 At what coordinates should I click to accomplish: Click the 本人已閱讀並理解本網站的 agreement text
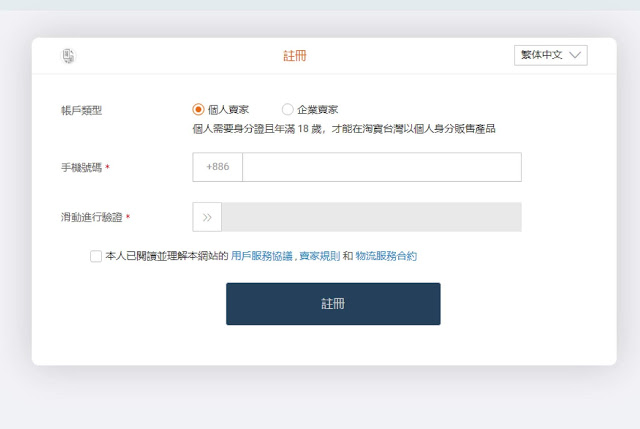pyautogui.click(x=166, y=256)
